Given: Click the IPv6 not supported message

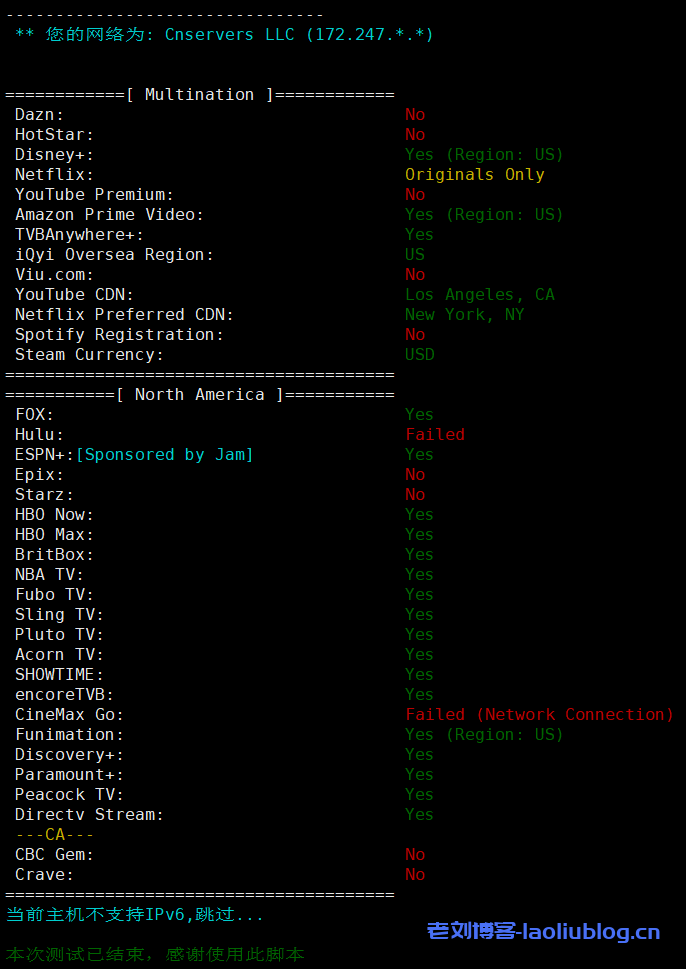Looking at the screenshot, I should [135, 915].
